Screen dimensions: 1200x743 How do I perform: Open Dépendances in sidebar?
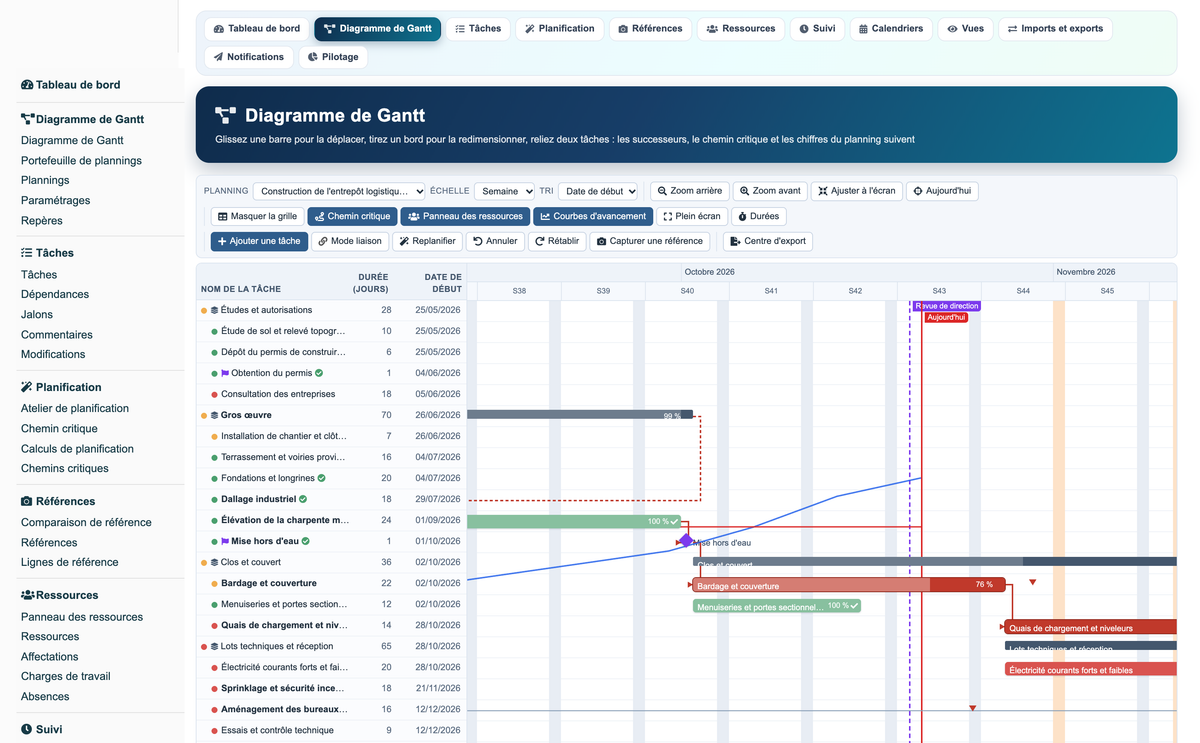coord(55,294)
